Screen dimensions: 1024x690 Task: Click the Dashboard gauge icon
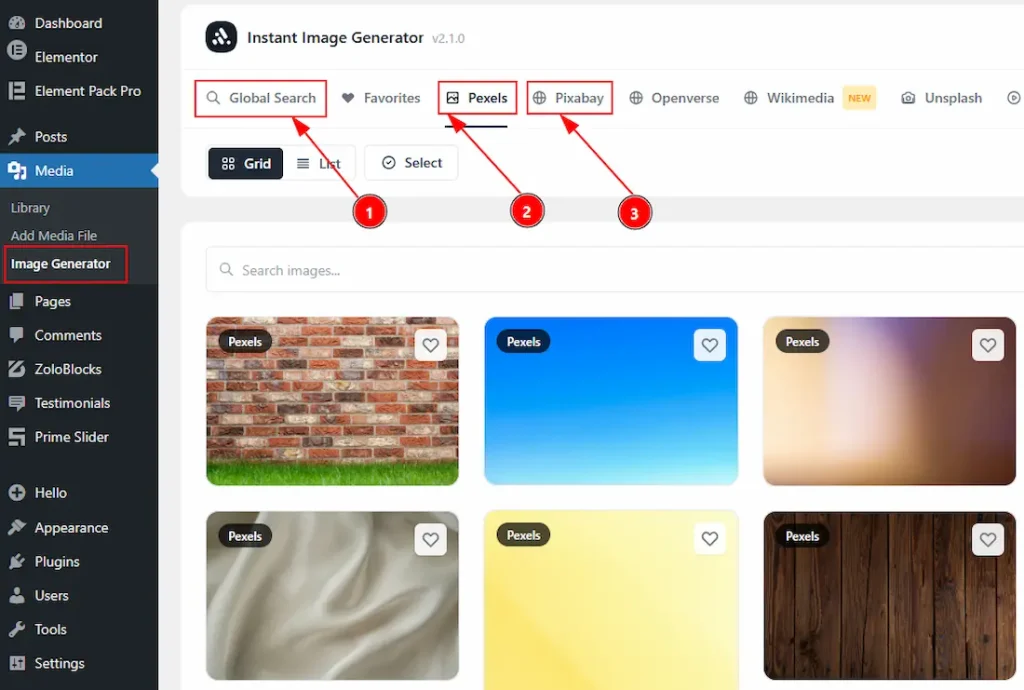point(17,23)
